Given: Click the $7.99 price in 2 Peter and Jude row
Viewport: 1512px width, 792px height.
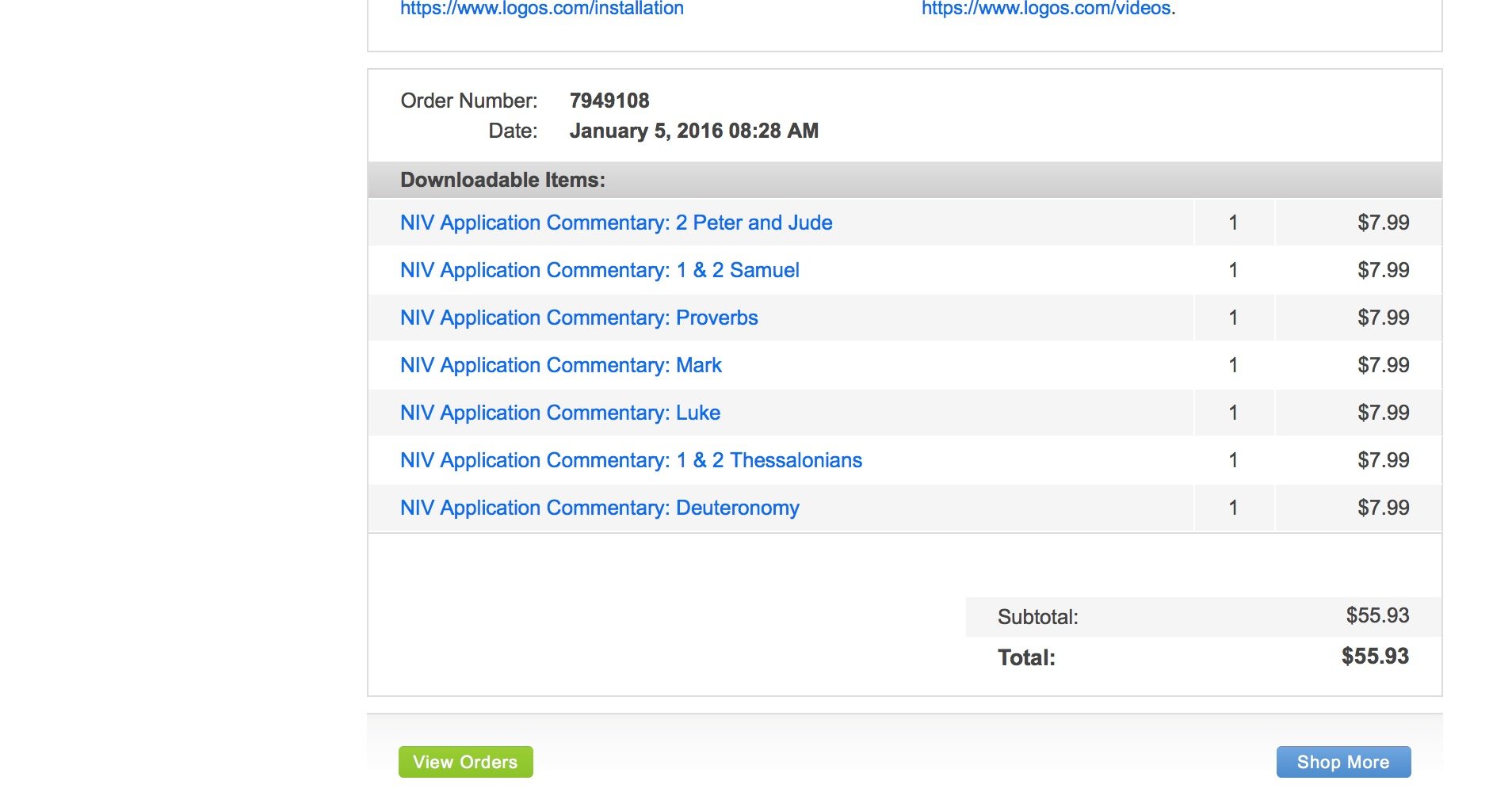Looking at the screenshot, I should (1383, 223).
